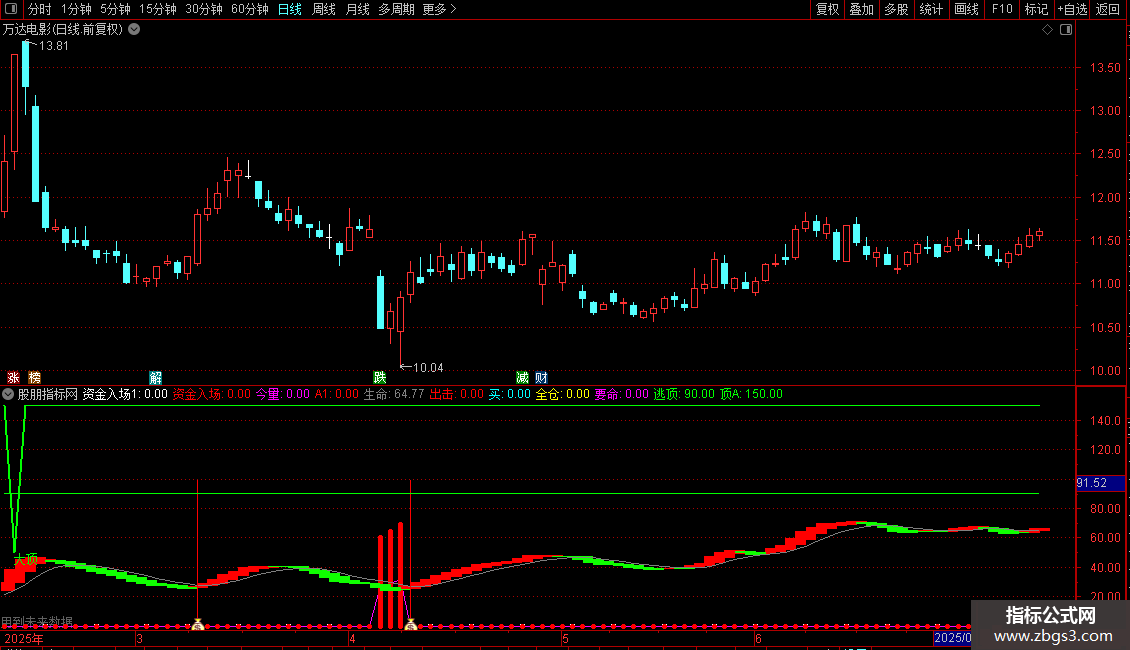Open F10 company information
Screen dimensions: 1130x650
click(1002, 9)
